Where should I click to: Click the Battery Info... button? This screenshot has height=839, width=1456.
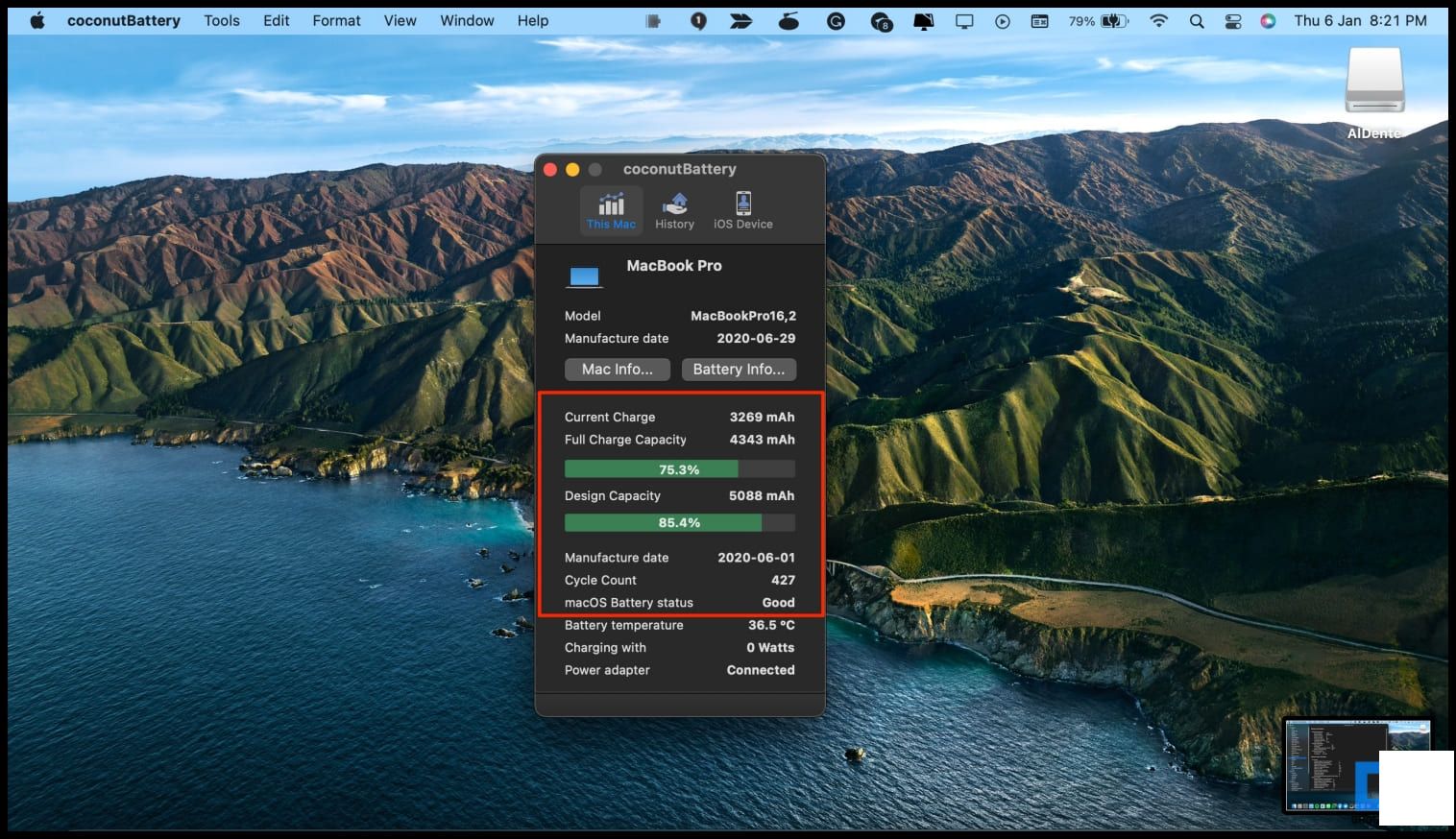tap(739, 369)
